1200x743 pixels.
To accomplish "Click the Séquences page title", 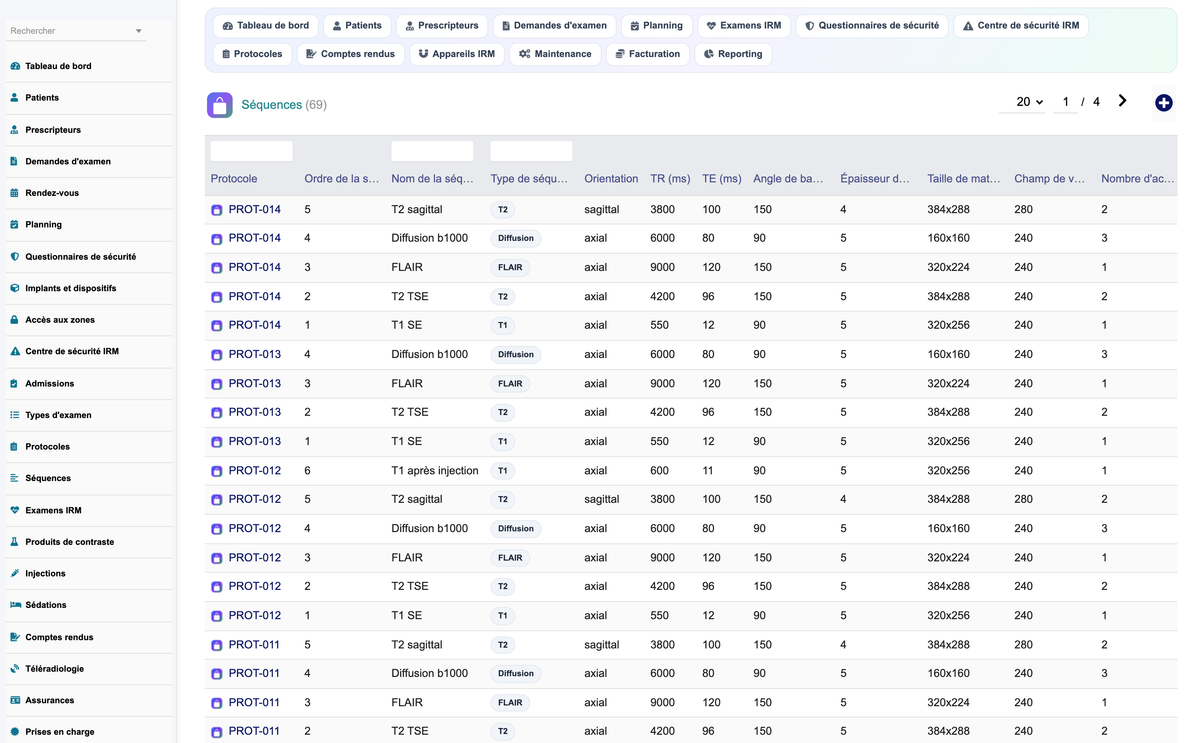I will pyautogui.click(x=271, y=105).
